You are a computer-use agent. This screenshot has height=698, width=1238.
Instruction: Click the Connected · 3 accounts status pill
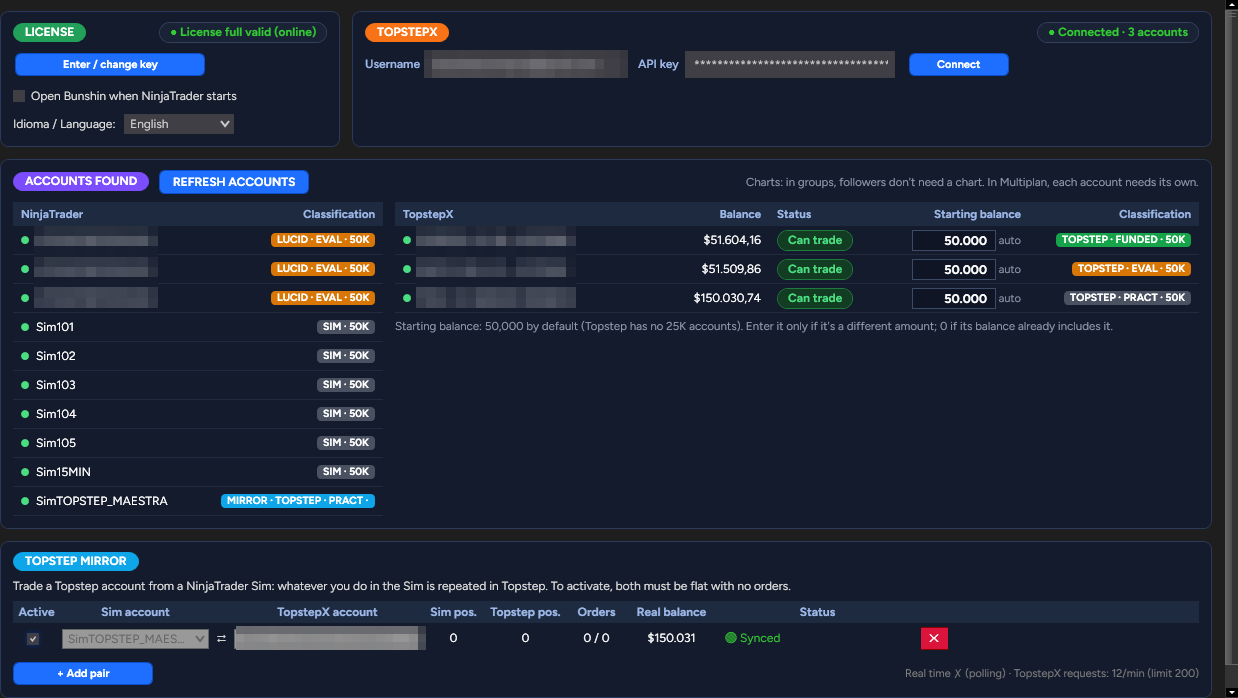pyautogui.click(x=1117, y=32)
